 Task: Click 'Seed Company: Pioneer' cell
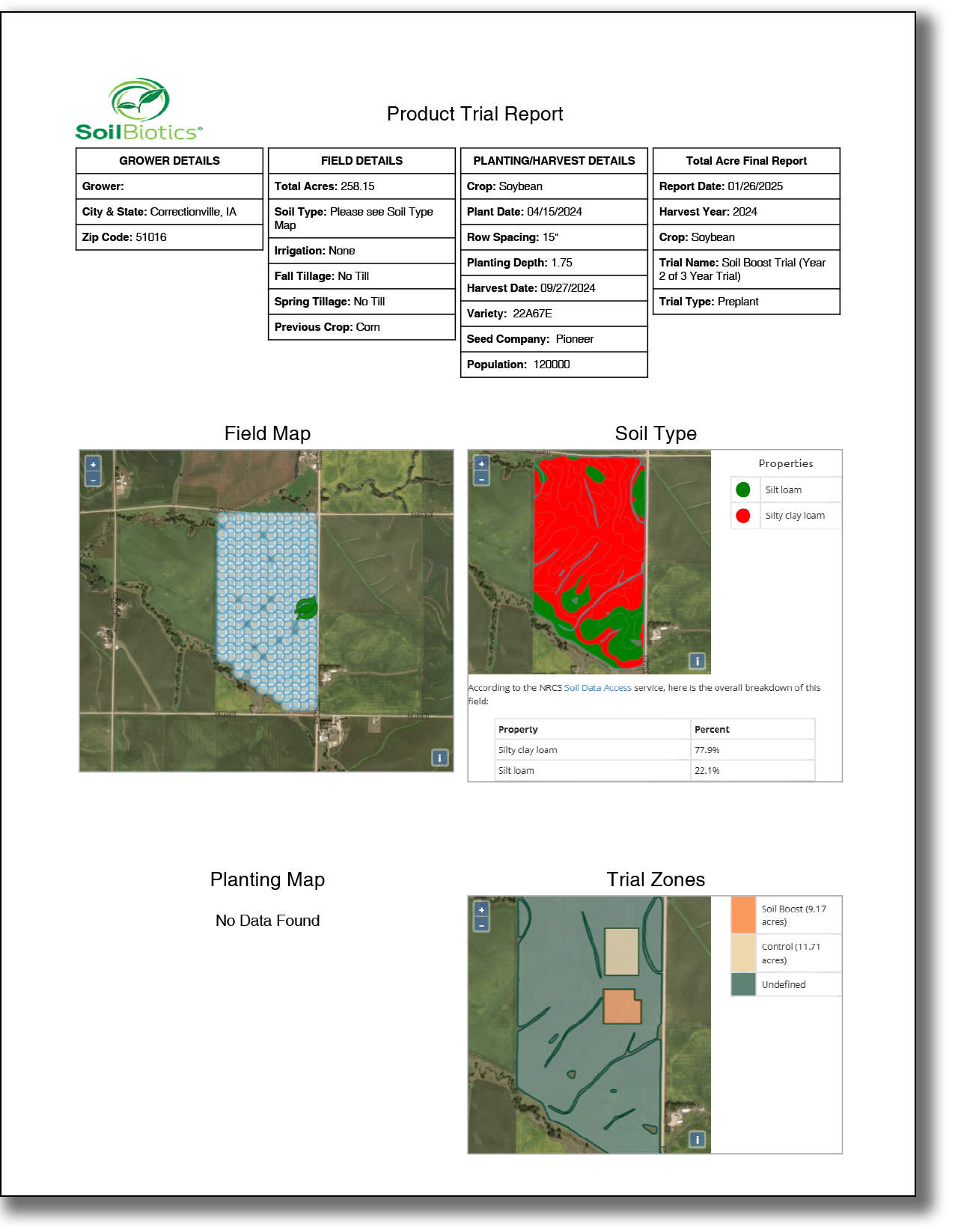point(554,339)
